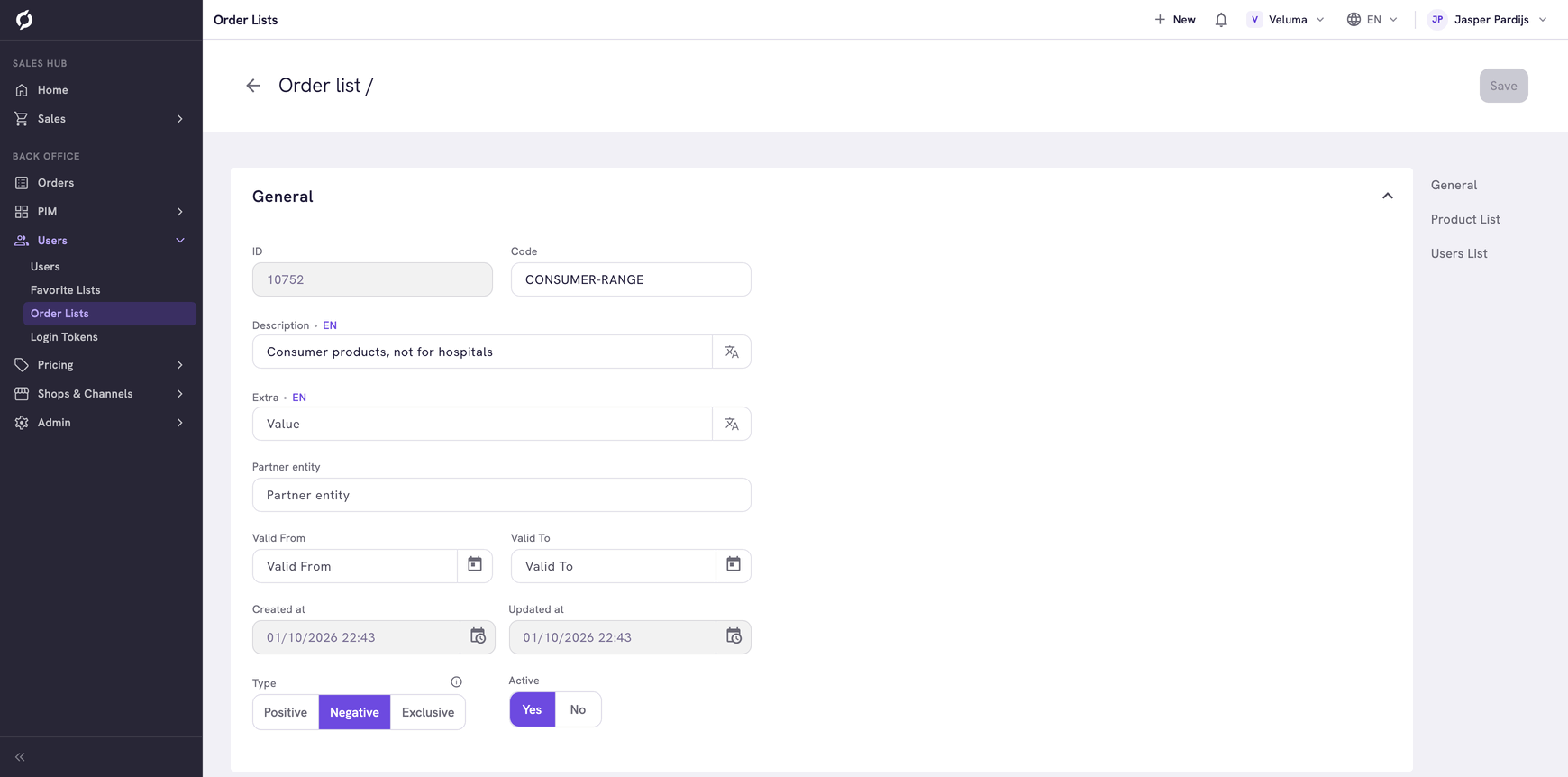Click the EN link beside Description
The height and width of the screenshot is (777, 1568).
[x=330, y=325]
